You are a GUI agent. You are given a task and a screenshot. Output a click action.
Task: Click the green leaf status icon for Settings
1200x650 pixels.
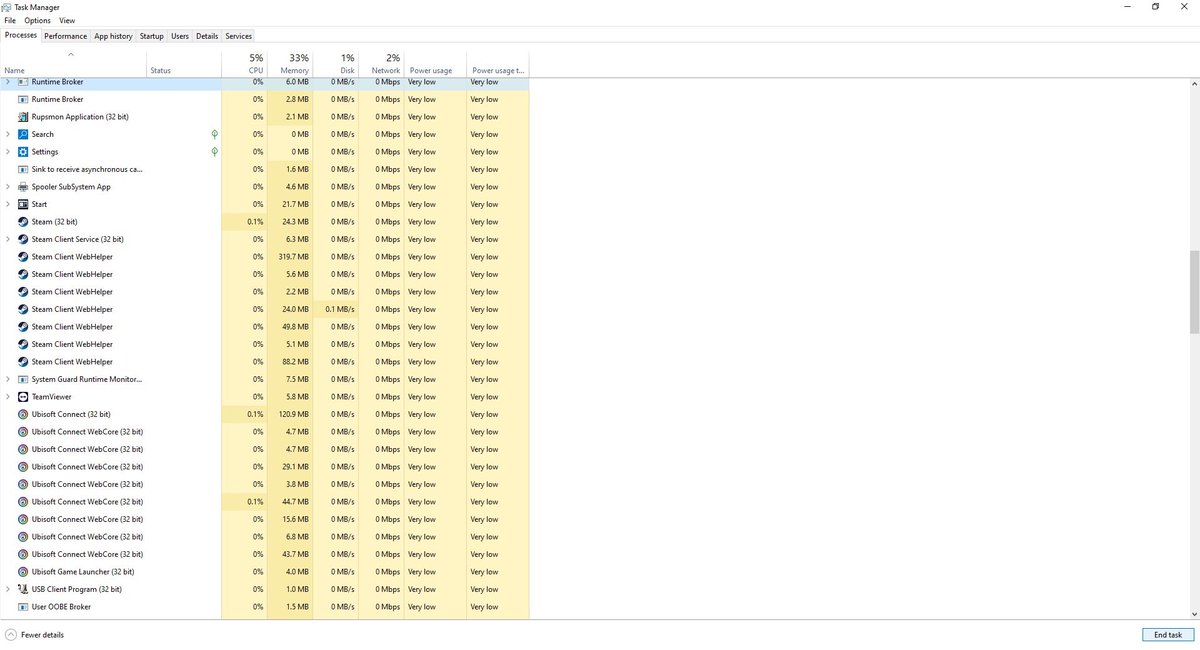pos(214,152)
